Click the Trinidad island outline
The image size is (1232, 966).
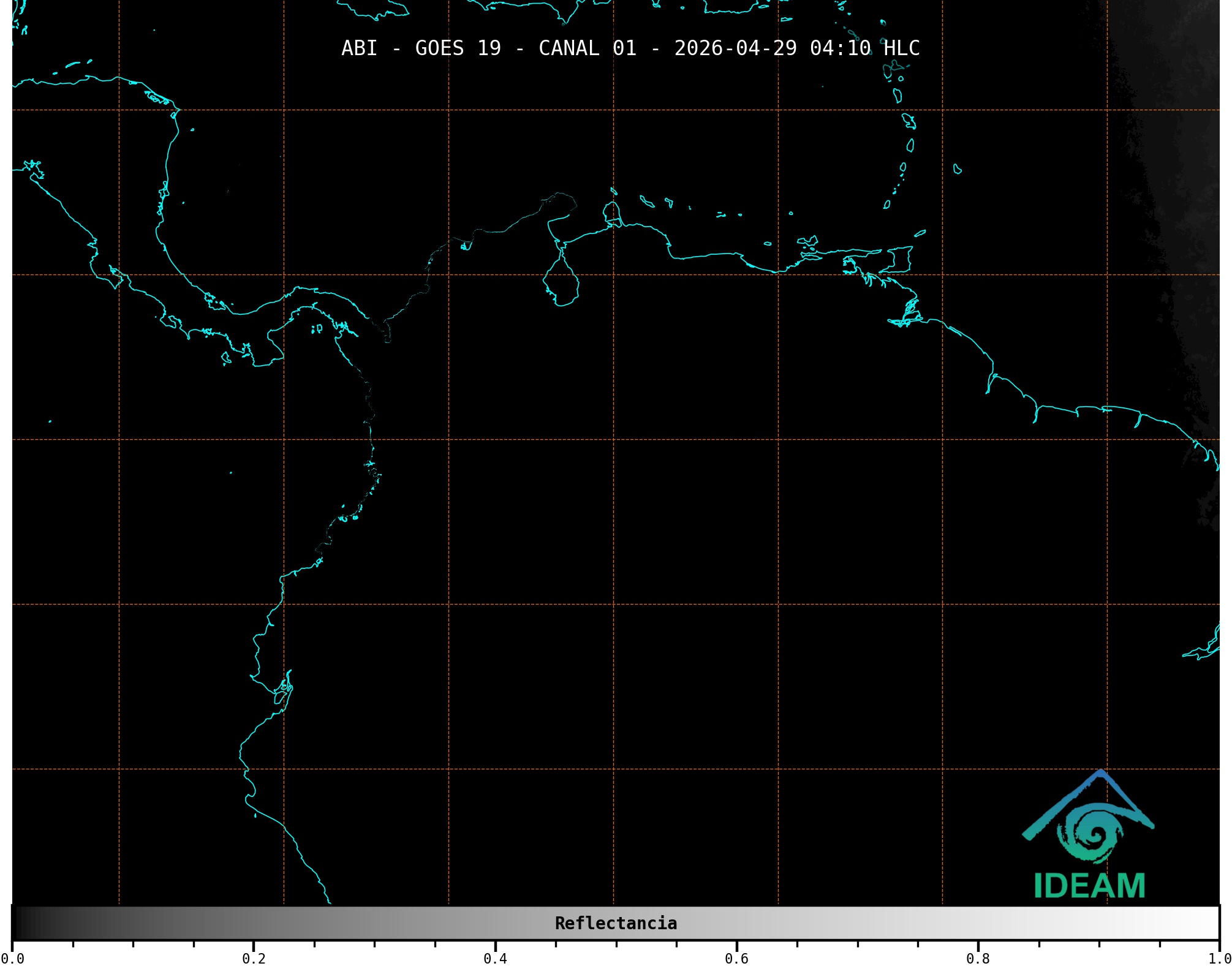898,260
